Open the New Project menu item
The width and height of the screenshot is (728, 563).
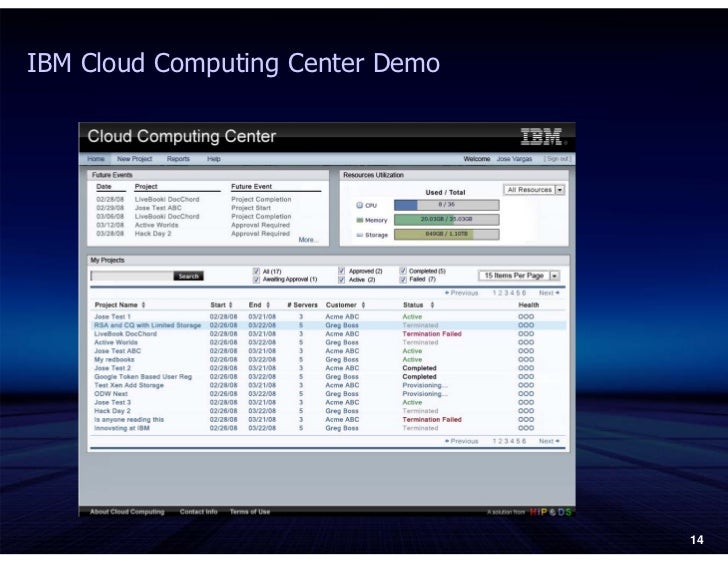point(135,159)
